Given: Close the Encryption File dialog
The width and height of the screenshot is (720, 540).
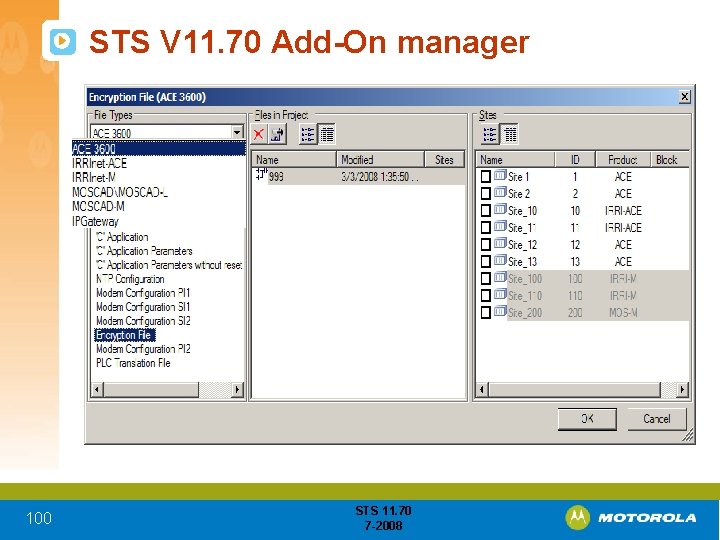Looking at the screenshot, I should click(x=684, y=97).
